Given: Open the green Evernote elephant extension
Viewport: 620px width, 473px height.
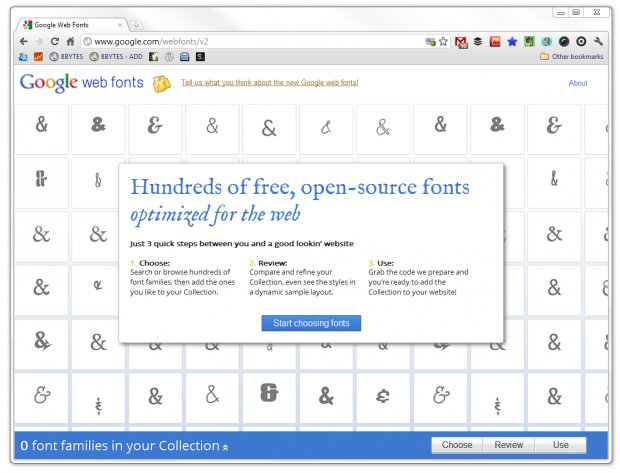Looking at the screenshot, I should point(529,41).
